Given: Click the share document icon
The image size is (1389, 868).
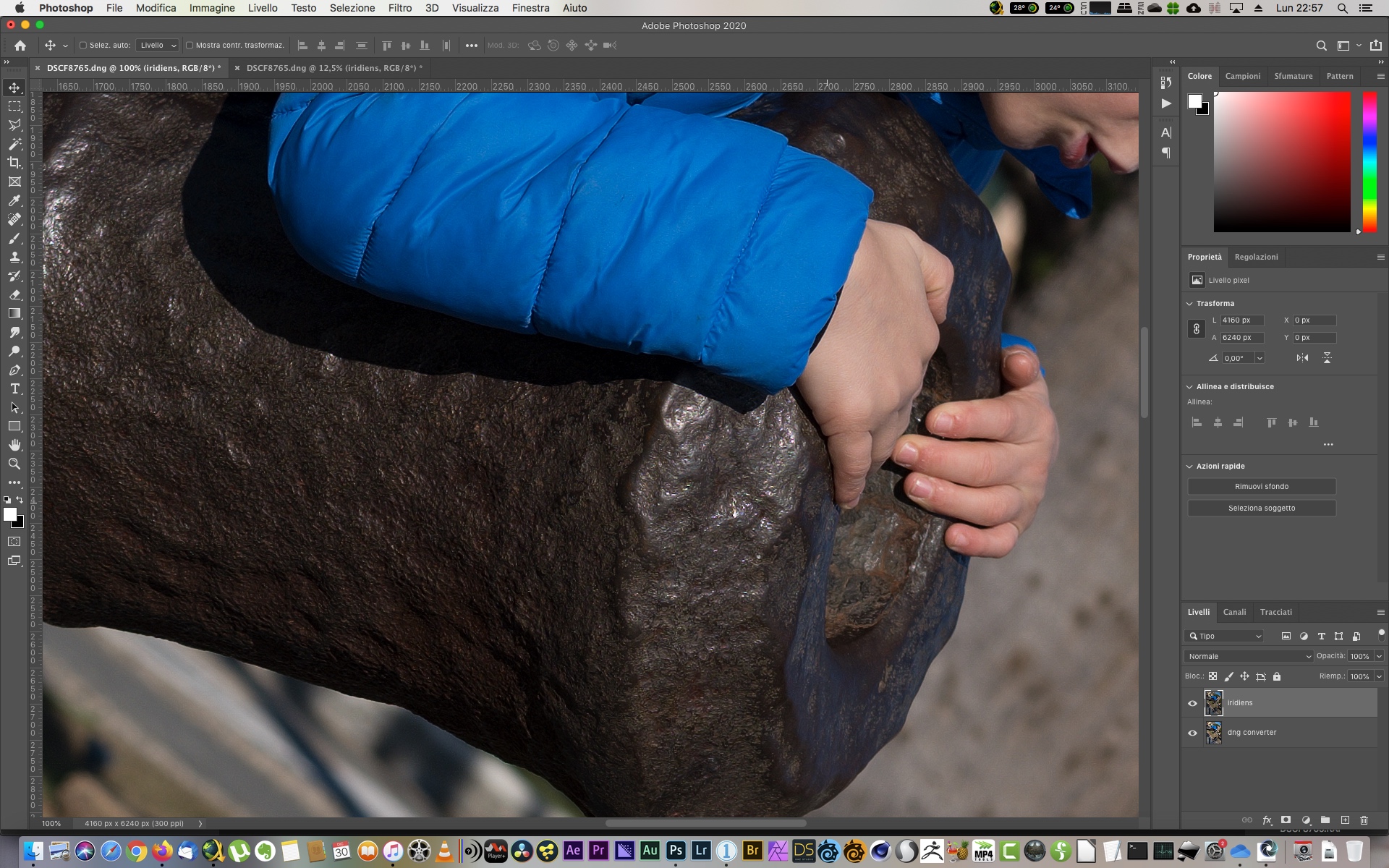Looking at the screenshot, I should tap(1375, 45).
